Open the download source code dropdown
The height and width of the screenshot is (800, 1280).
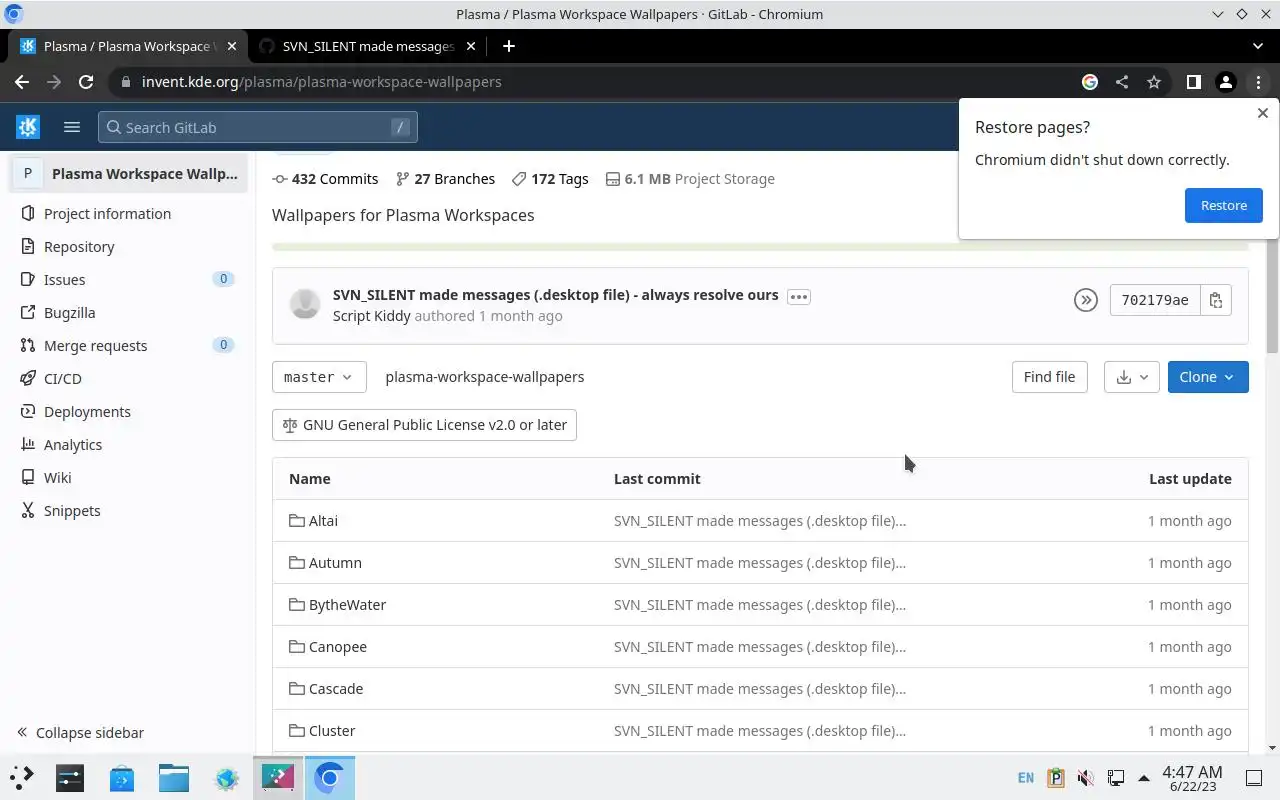1132,377
